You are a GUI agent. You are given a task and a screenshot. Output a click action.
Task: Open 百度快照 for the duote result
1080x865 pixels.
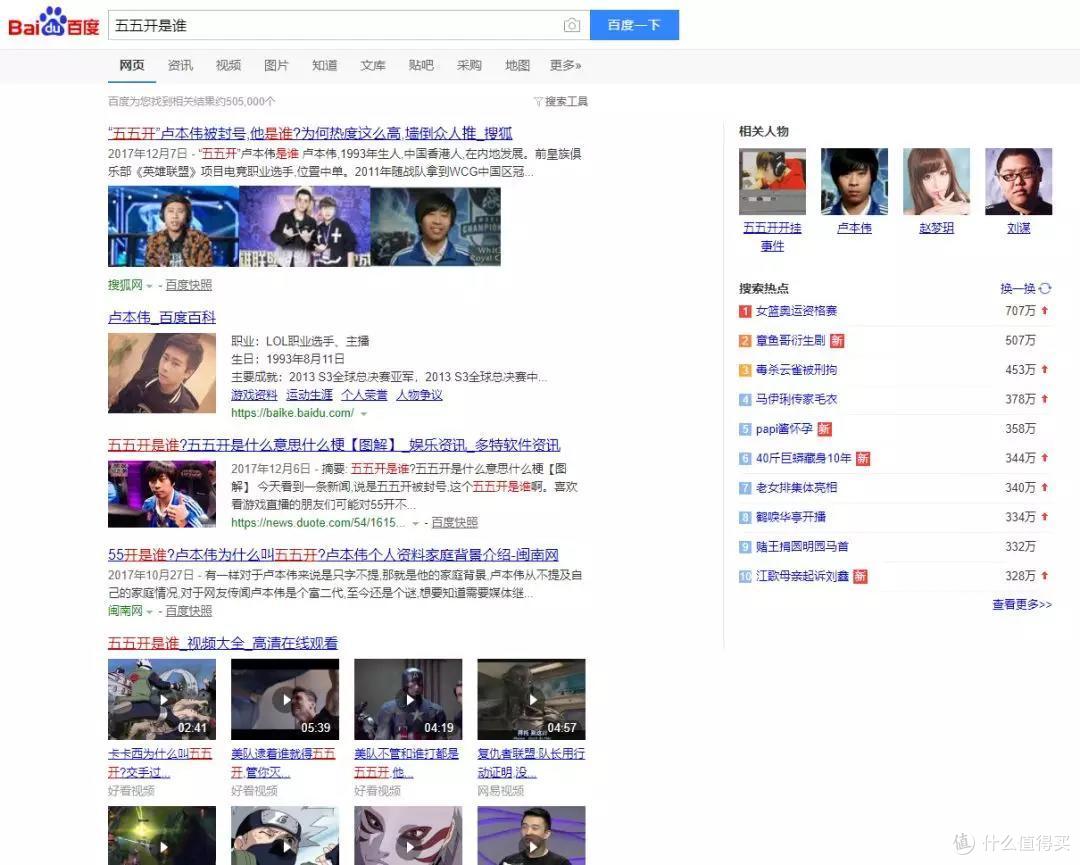click(455, 523)
